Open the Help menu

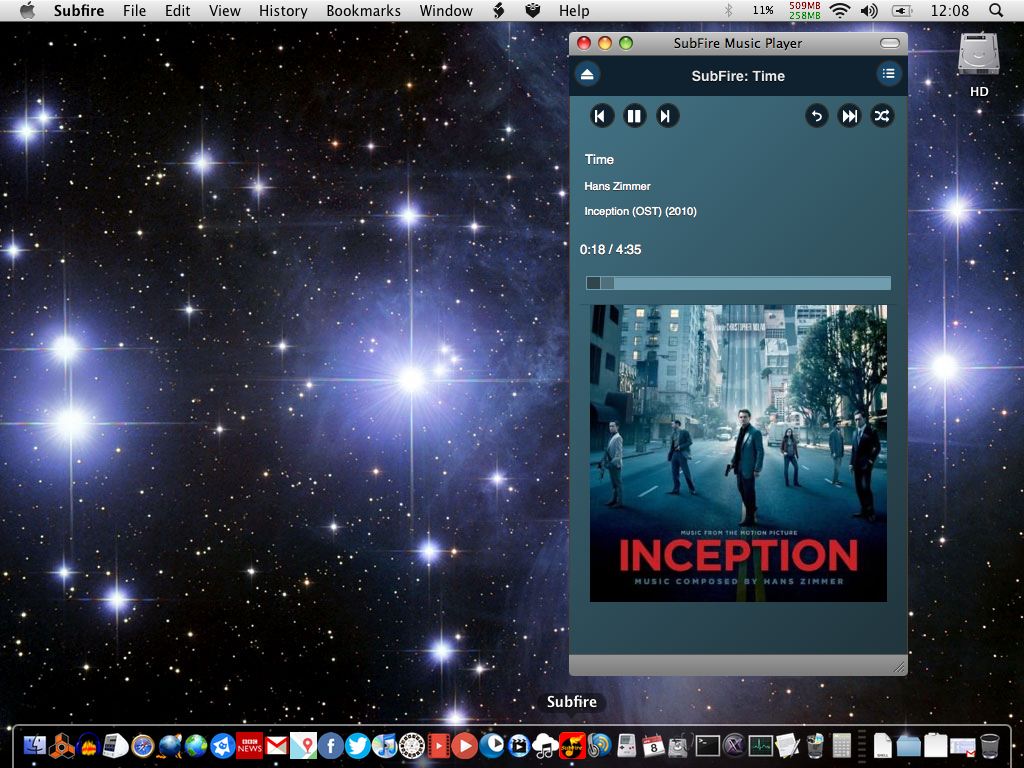[x=574, y=10]
